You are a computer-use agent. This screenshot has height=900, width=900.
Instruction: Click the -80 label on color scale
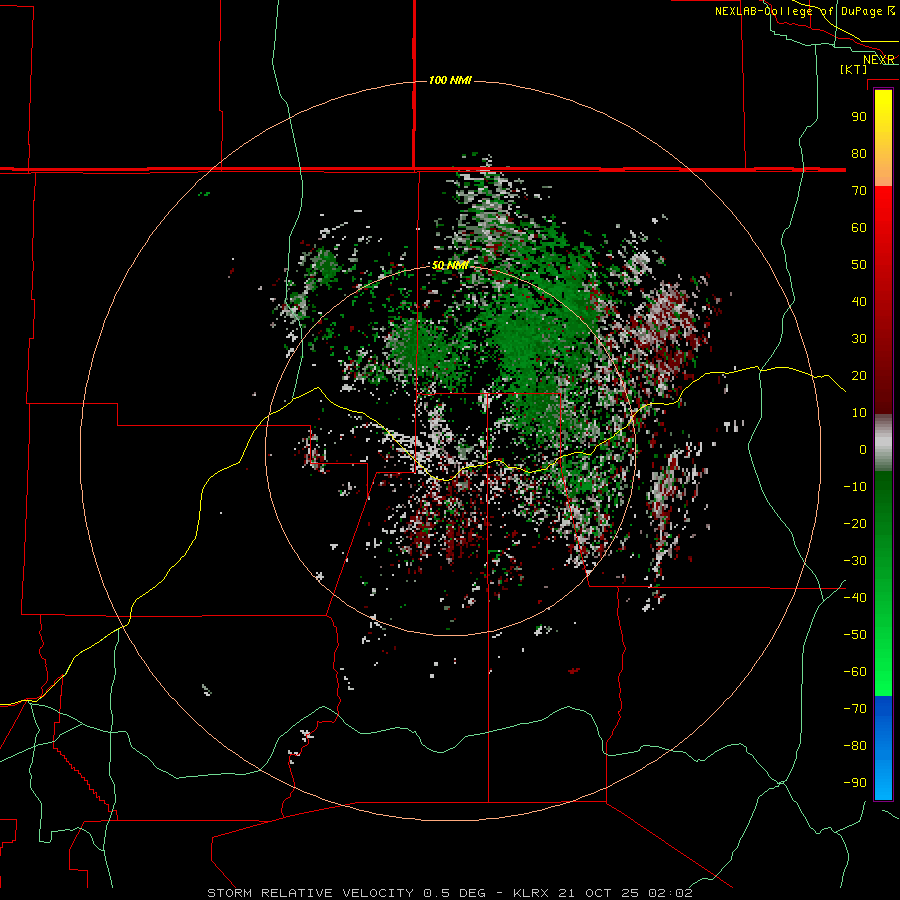pos(855,746)
